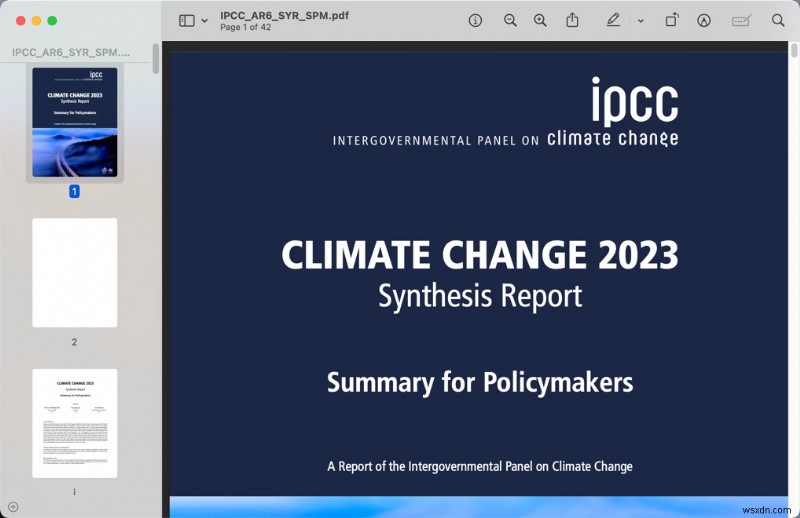Click the 'Synthesis Report' subtitle

[480, 296]
